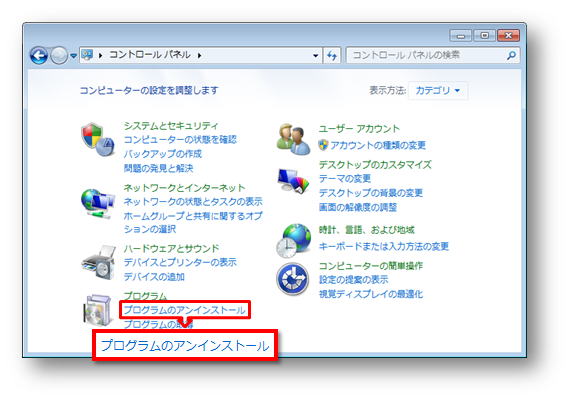Screen dimensions: 569x400
Task: Open ユーザー アカウント category heading
Action: click(359, 128)
